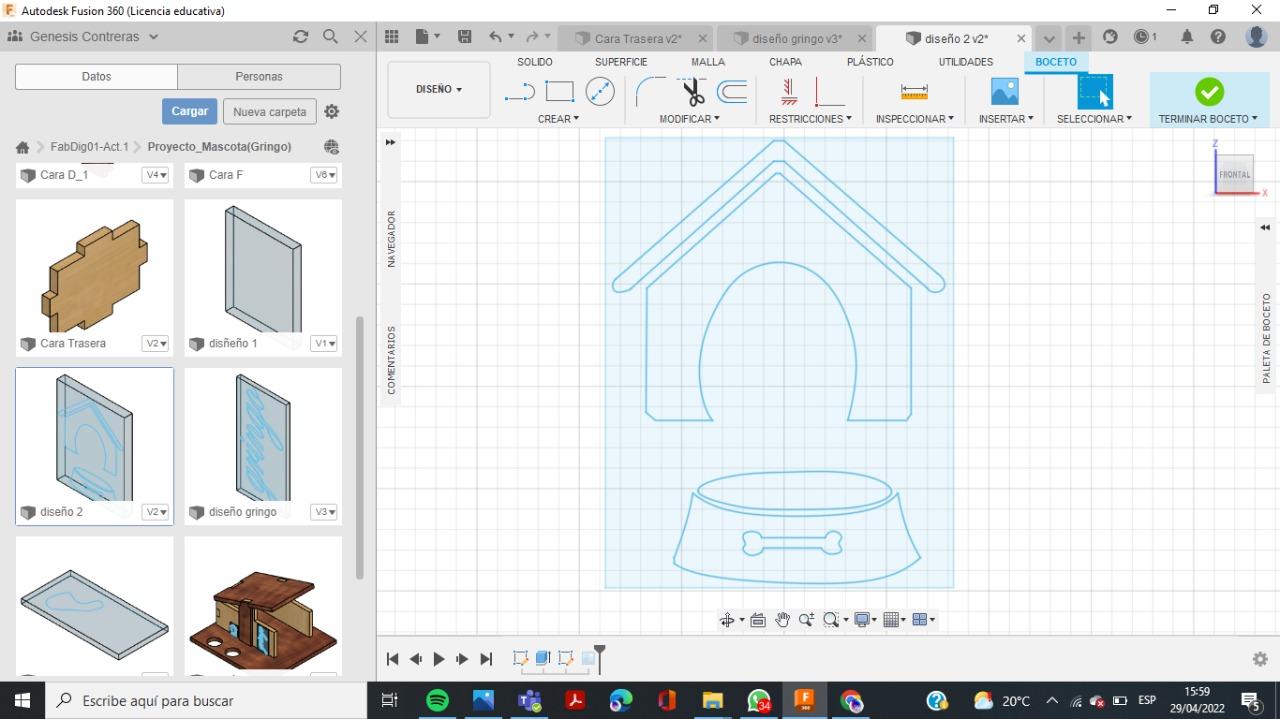The height and width of the screenshot is (719, 1280).
Task: Expand the SELECCIONAR menu
Action: [1094, 119]
